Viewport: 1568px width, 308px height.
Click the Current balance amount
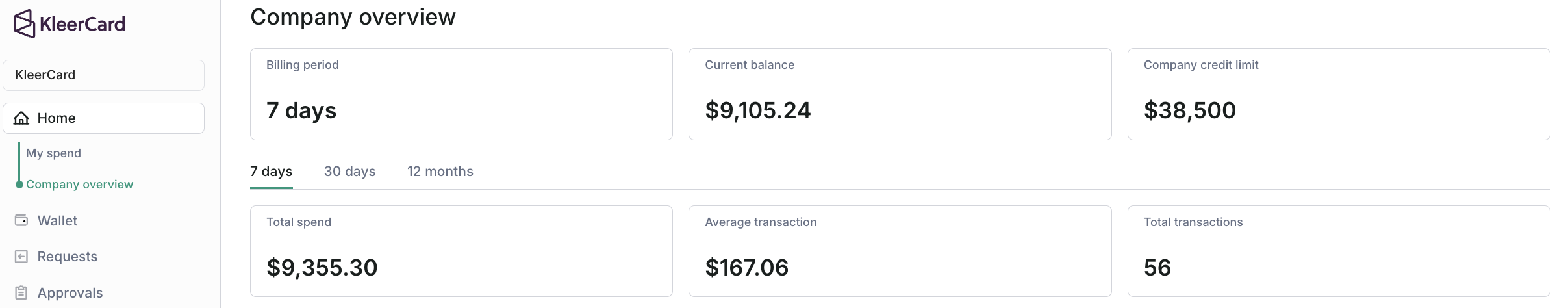click(x=758, y=110)
